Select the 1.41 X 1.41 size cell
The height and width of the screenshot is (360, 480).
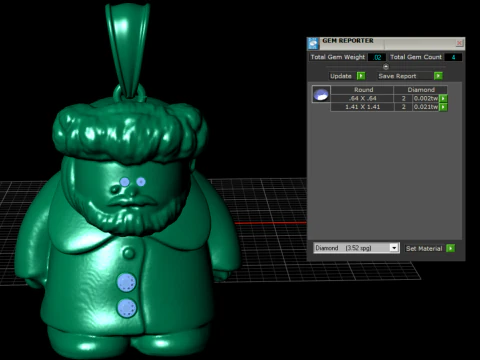[x=362, y=107]
